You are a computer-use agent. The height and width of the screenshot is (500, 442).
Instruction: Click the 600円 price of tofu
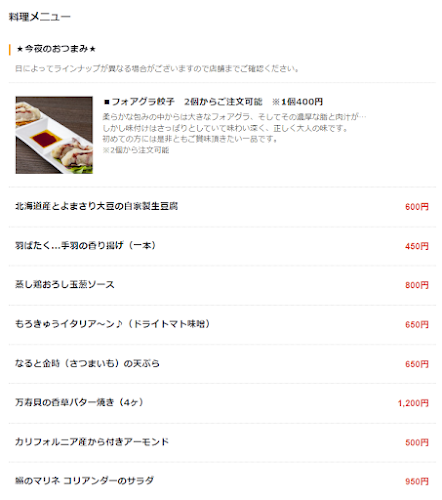[417, 207]
